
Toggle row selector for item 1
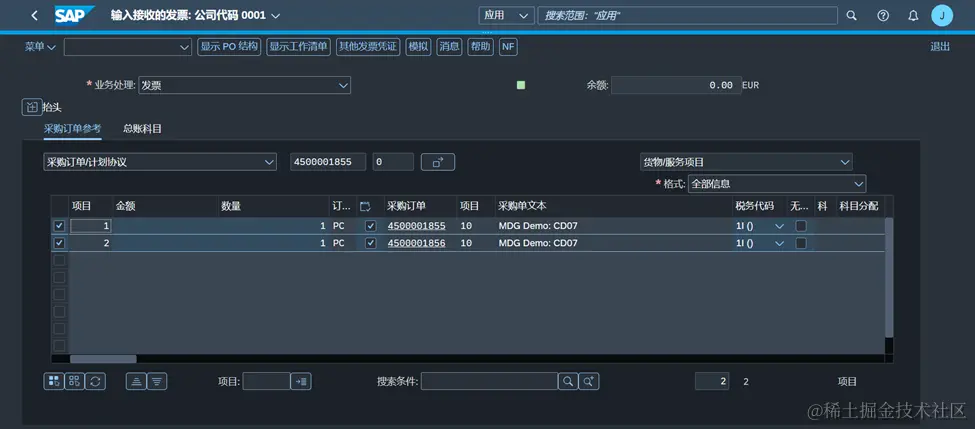tap(60, 226)
